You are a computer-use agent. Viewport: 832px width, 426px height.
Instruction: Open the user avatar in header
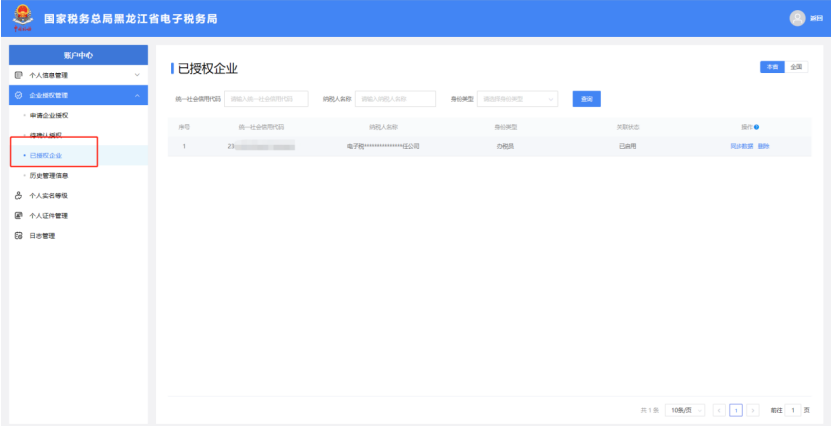tap(797, 19)
